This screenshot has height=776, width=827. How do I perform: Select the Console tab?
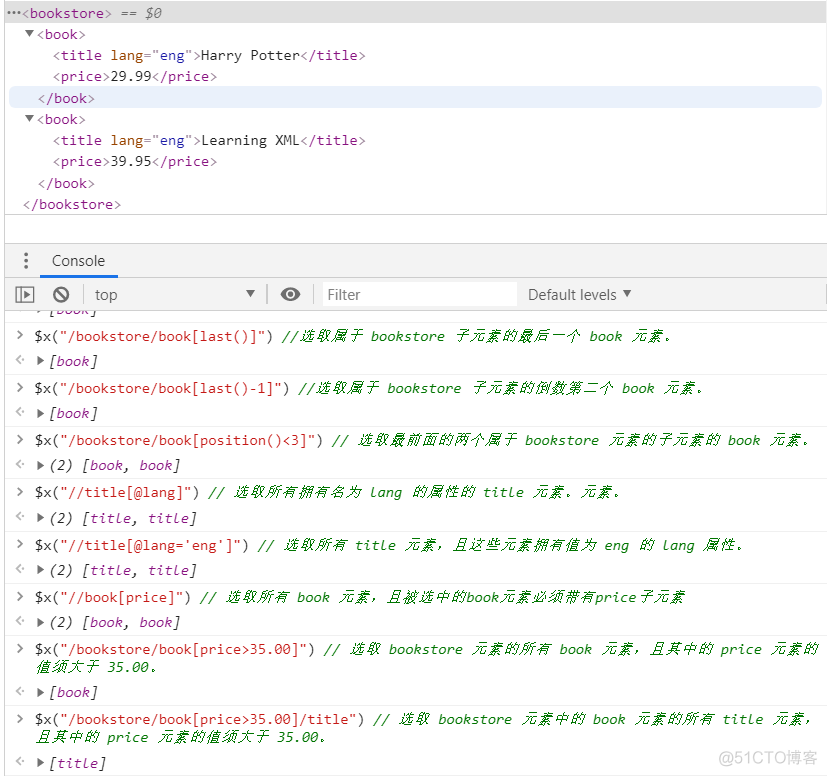tap(79, 261)
